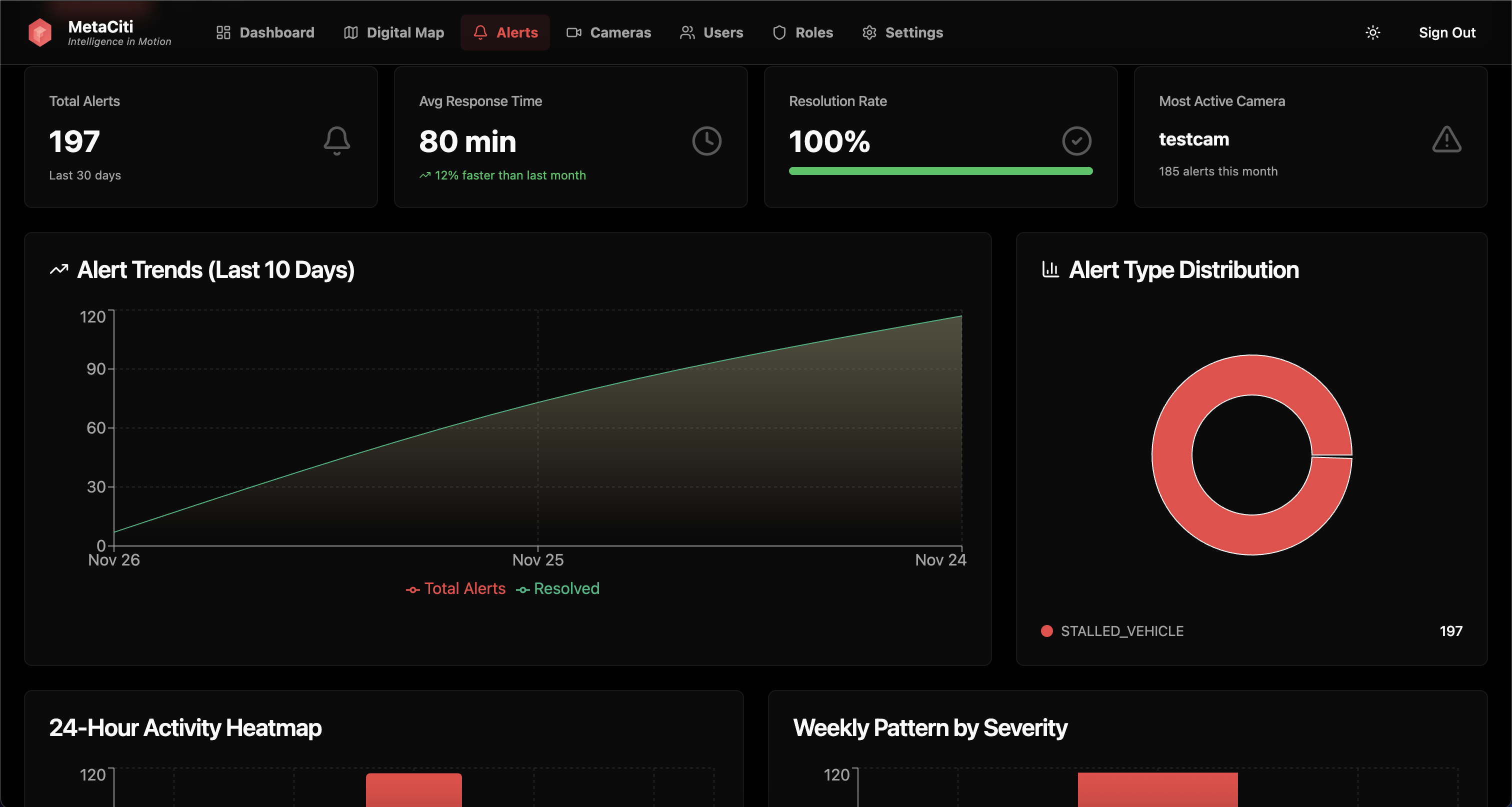The width and height of the screenshot is (1512, 807).
Task: Navigate to Roles
Action: click(x=803, y=32)
